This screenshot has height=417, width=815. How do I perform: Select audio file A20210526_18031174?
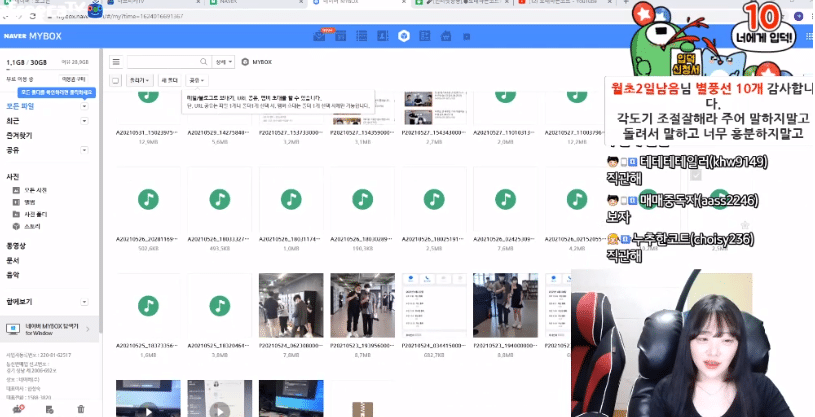point(291,199)
